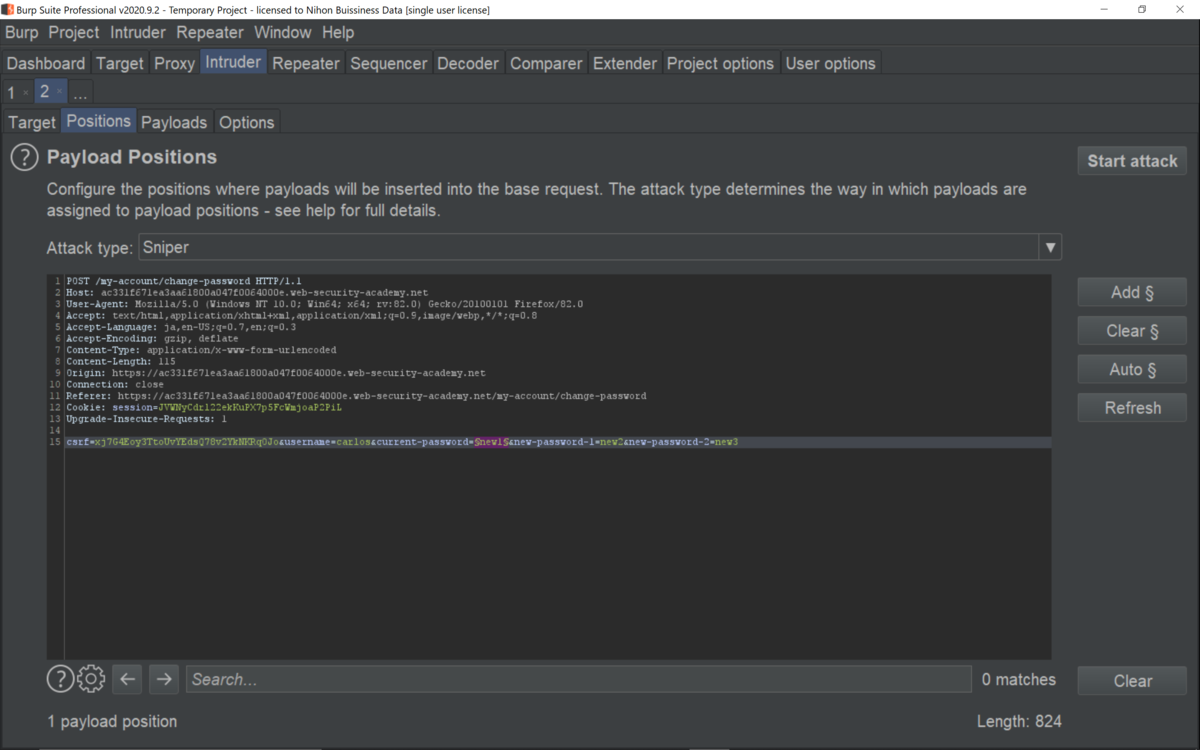
Task: Click the csrf token value in body
Action: [x=186, y=442]
